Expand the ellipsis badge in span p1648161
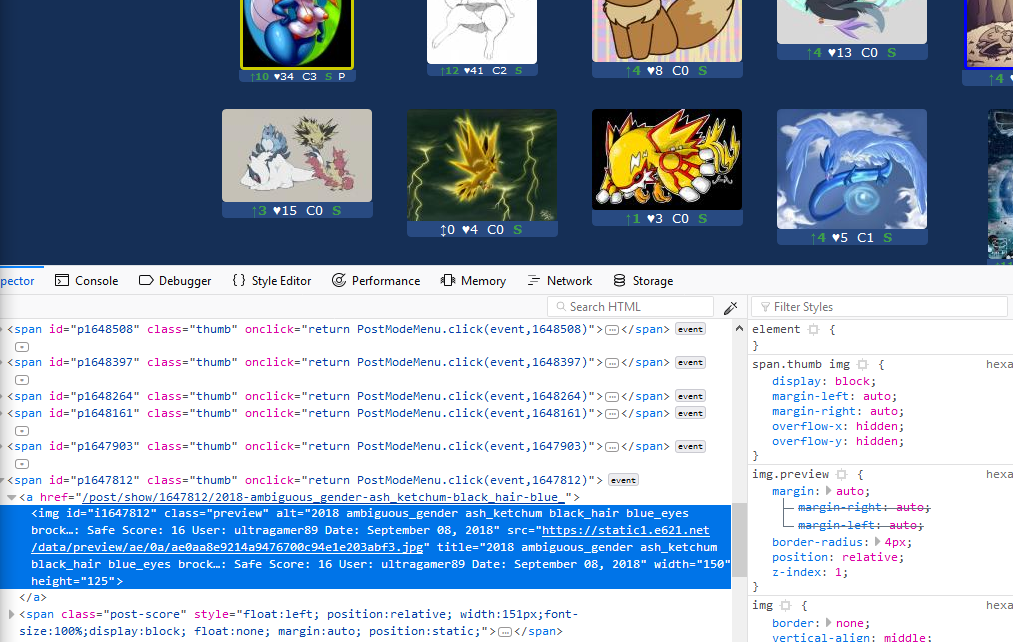Screen dimensions: 1013x642 tap(612, 413)
